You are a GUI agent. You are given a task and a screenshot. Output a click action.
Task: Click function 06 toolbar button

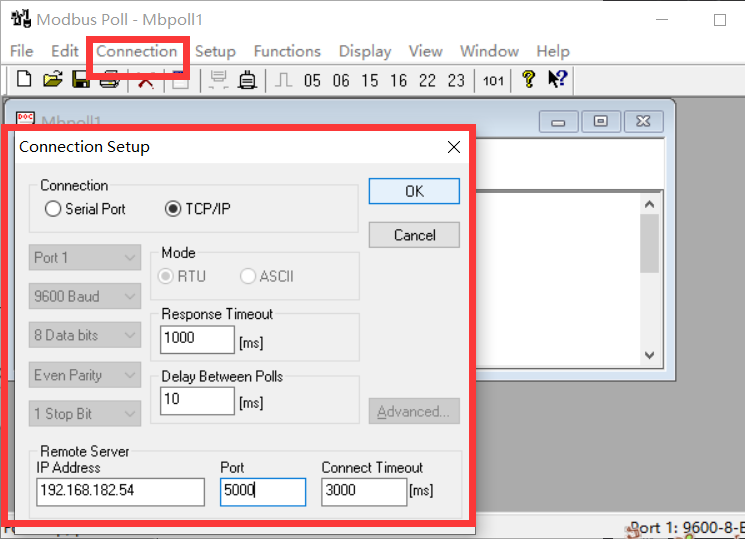[341, 80]
